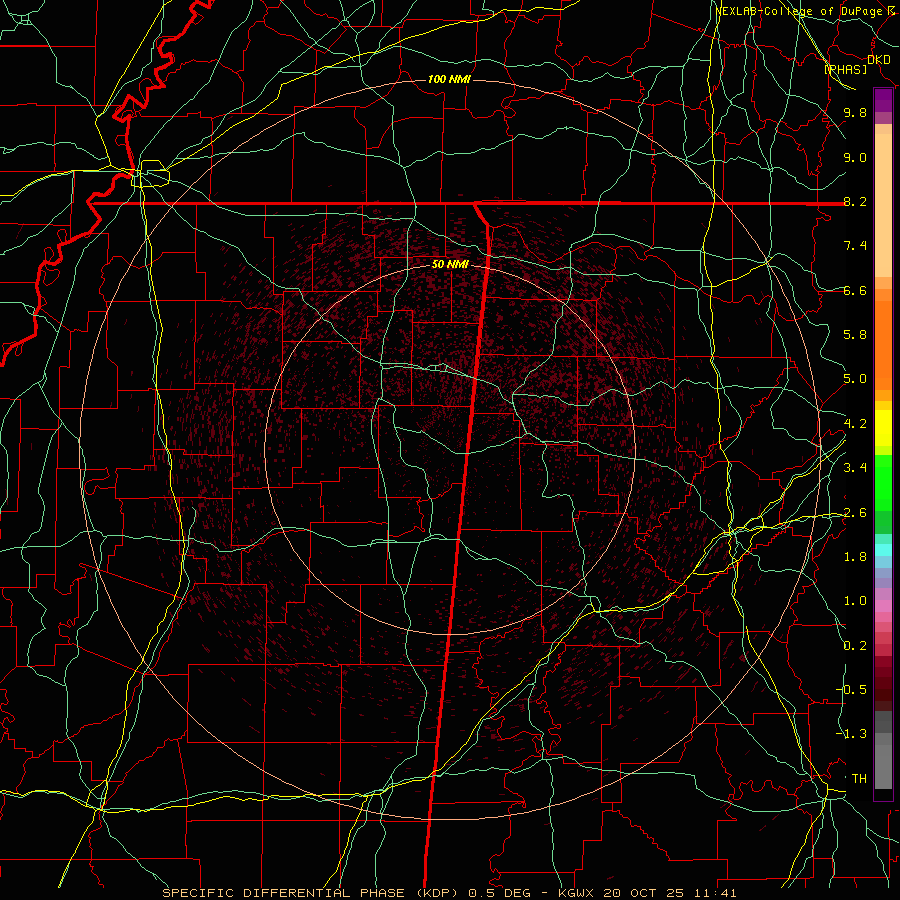The height and width of the screenshot is (900, 900).
Task: Click the 6.6 value on the color scale
Action: [855, 290]
